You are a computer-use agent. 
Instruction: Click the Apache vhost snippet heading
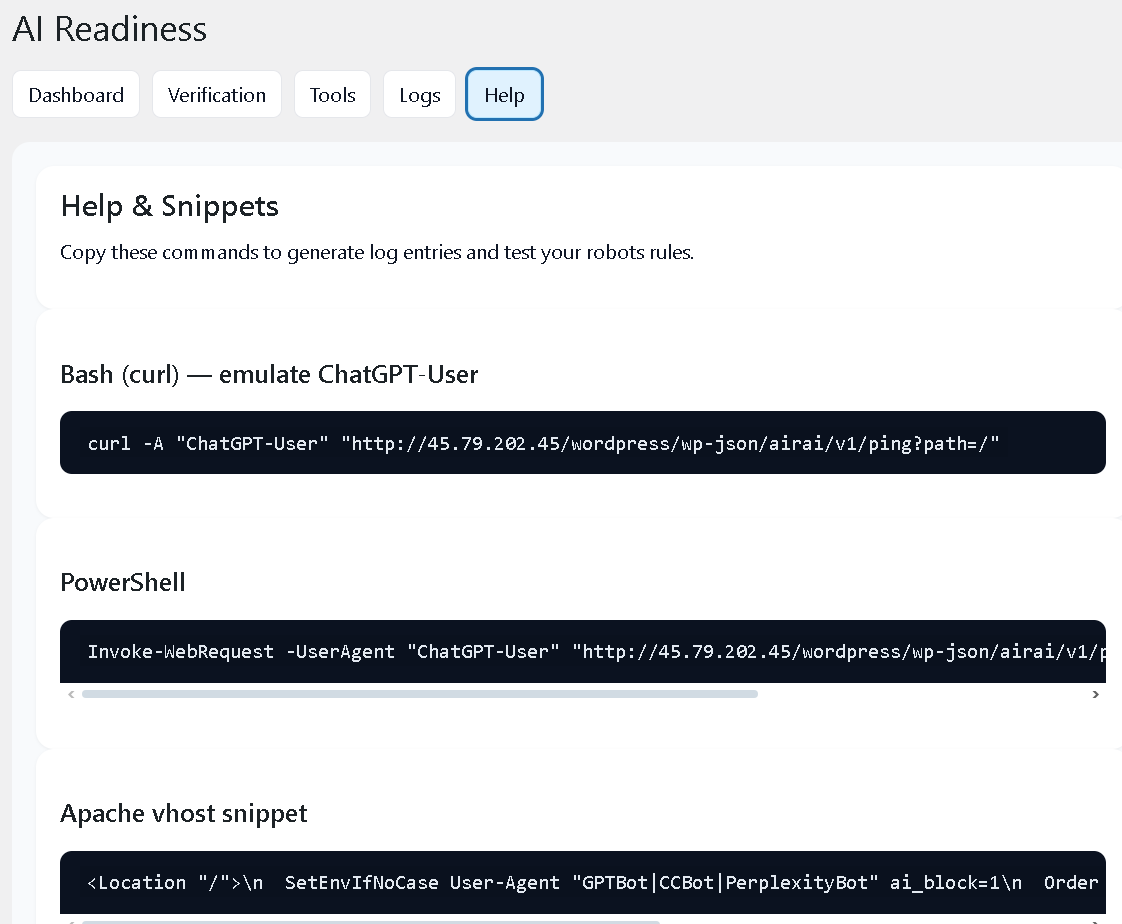pyautogui.click(x=184, y=813)
